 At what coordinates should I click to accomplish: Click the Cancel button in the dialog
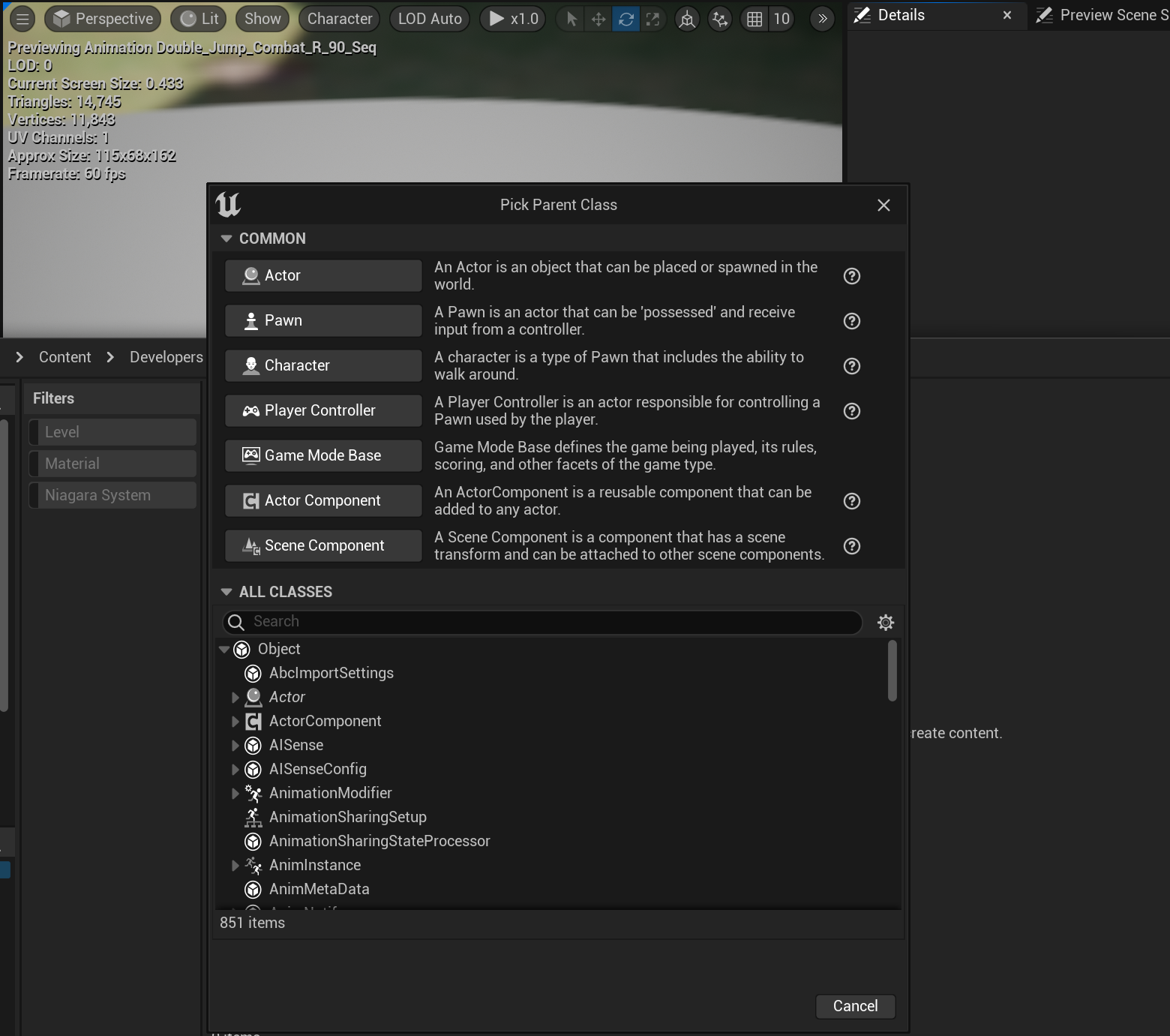[x=854, y=1006]
